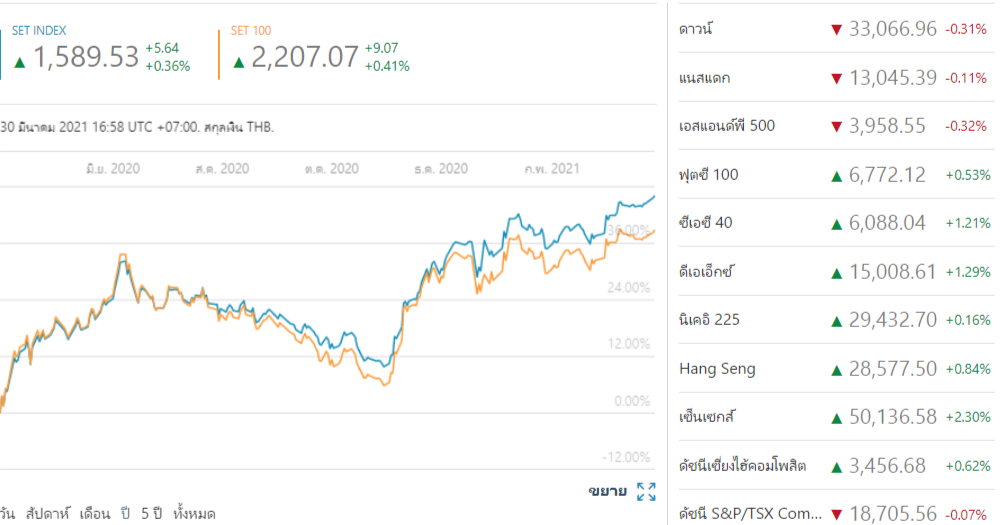Click the expand chart arrows icon
The height and width of the screenshot is (525, 1007).
click(646, 491)
